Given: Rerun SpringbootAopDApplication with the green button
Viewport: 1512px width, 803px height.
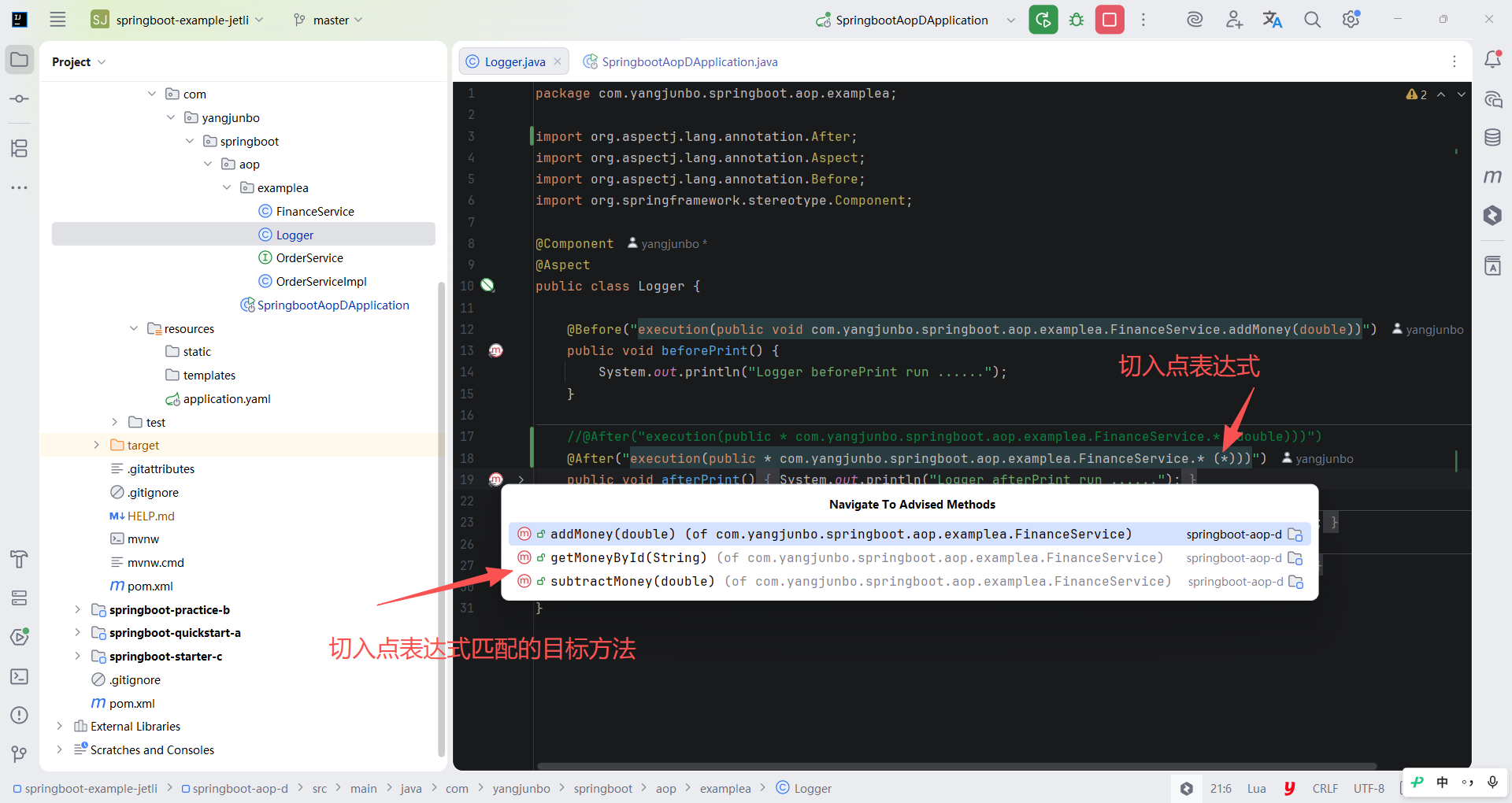Looking at the screenshot, I should (x=1043, y=20).
